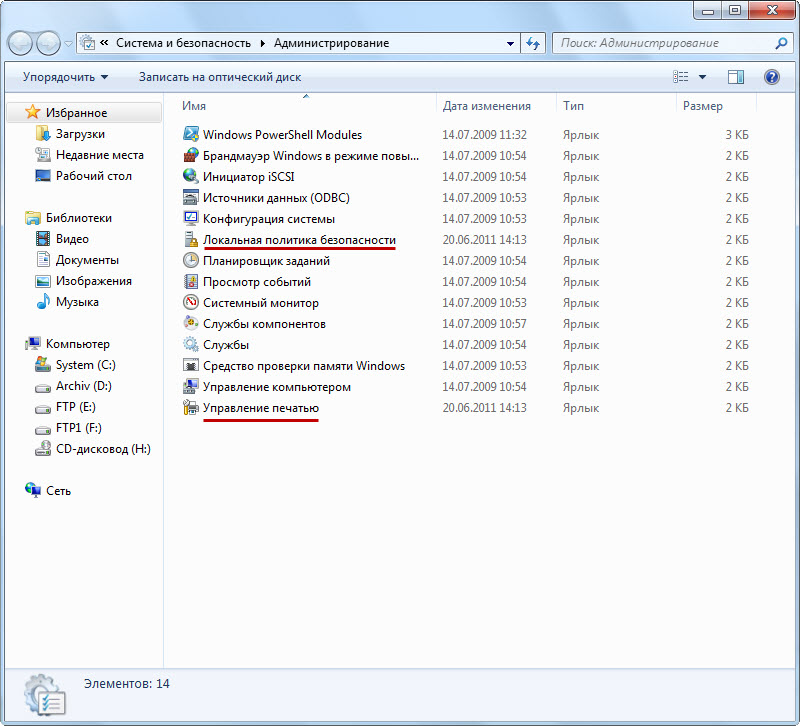Image resolution: width=800 pixels, height=726 pixels.
Task: Open the Изображения library
Action: (x=94, y=281)
